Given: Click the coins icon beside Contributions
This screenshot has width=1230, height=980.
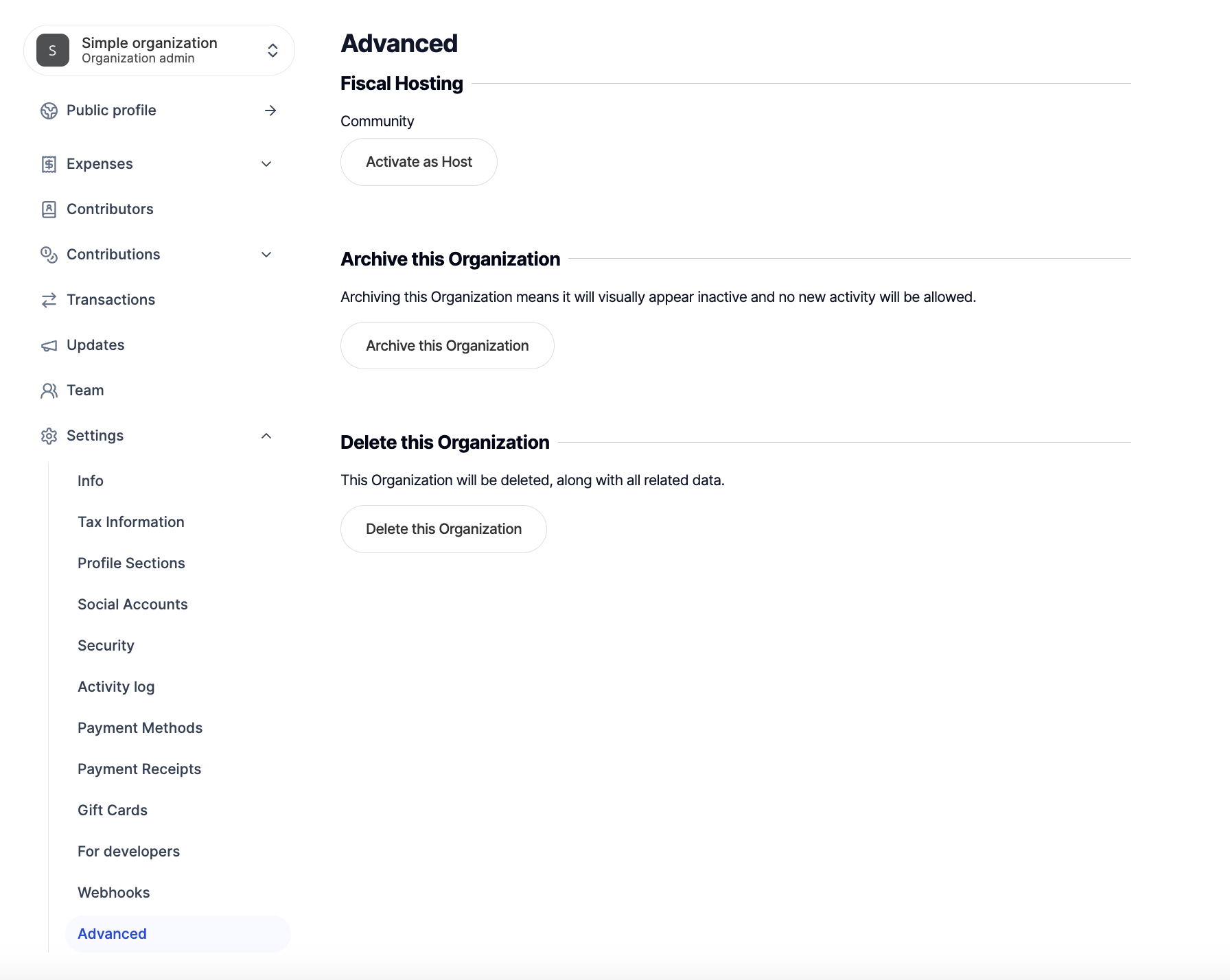Looking at the screenshot, I should pyautogui.click(x=49, y=255).
